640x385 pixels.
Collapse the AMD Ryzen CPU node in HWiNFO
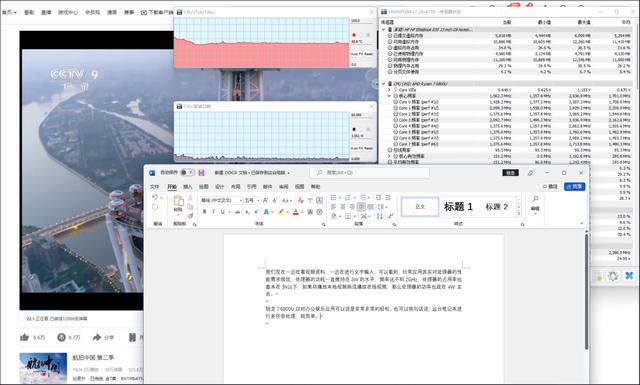click(x=384, y=84)
